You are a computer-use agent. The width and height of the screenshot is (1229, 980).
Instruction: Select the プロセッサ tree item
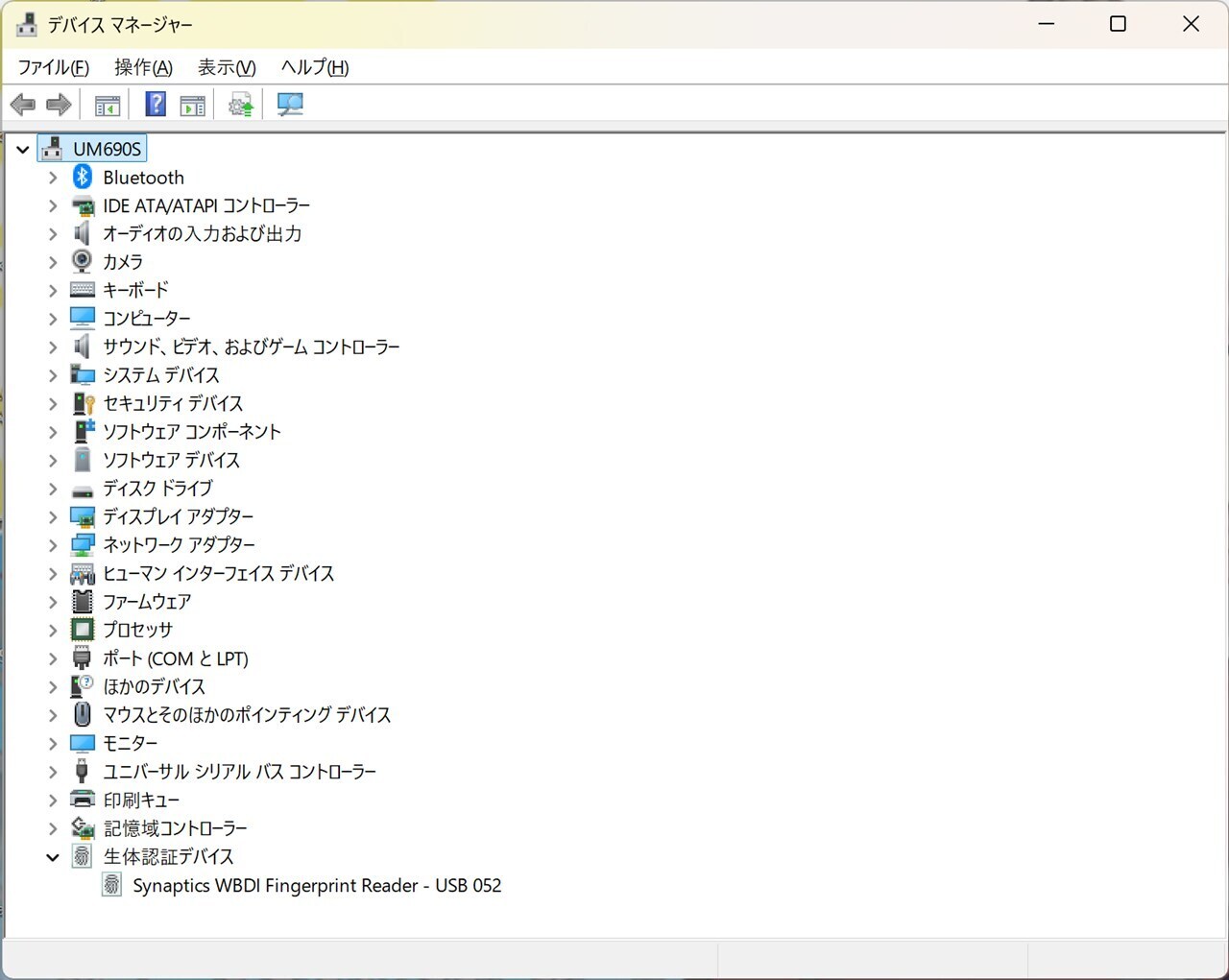coord(138,630)
